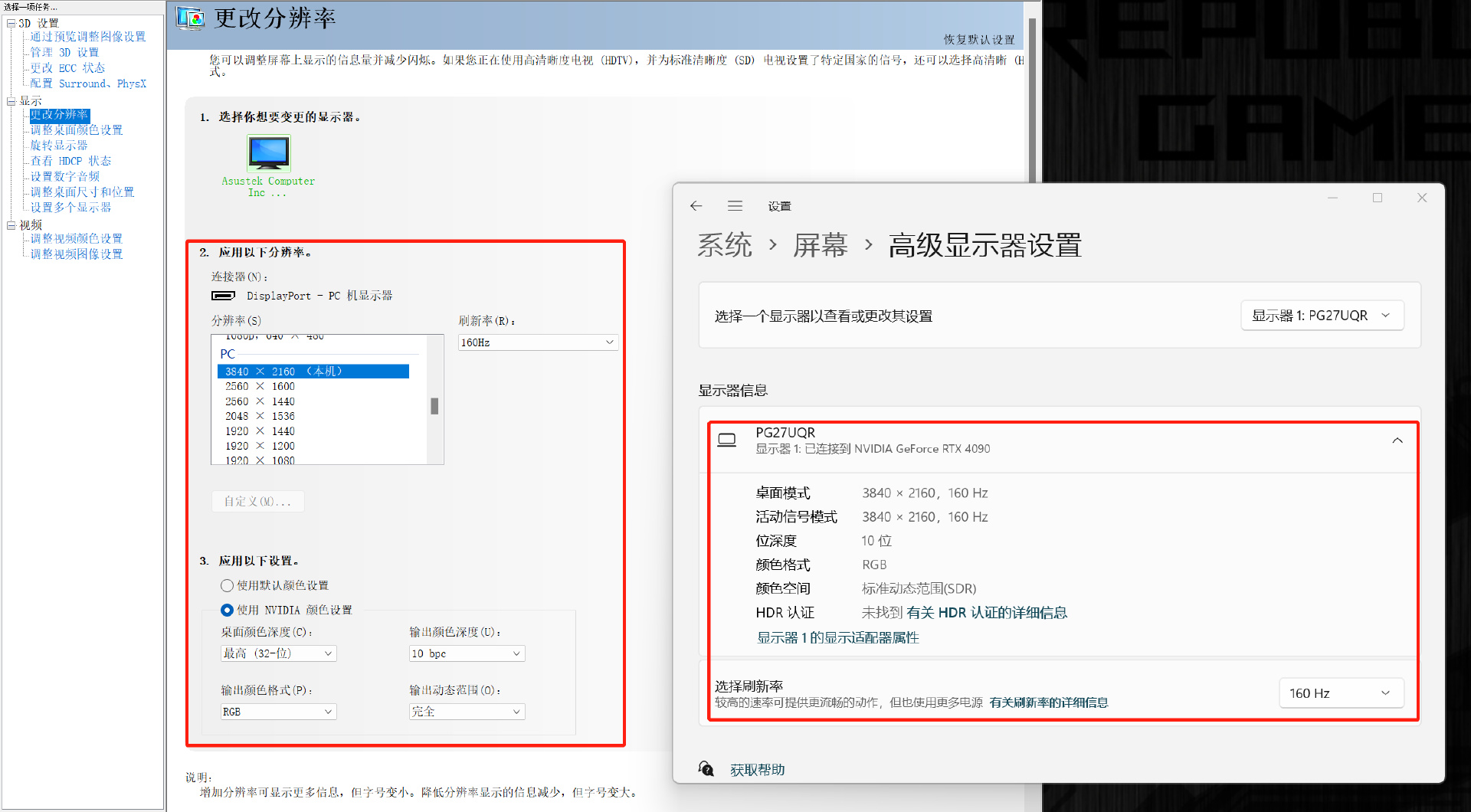Select 'Use default color settings' radio button

point(227,586)
